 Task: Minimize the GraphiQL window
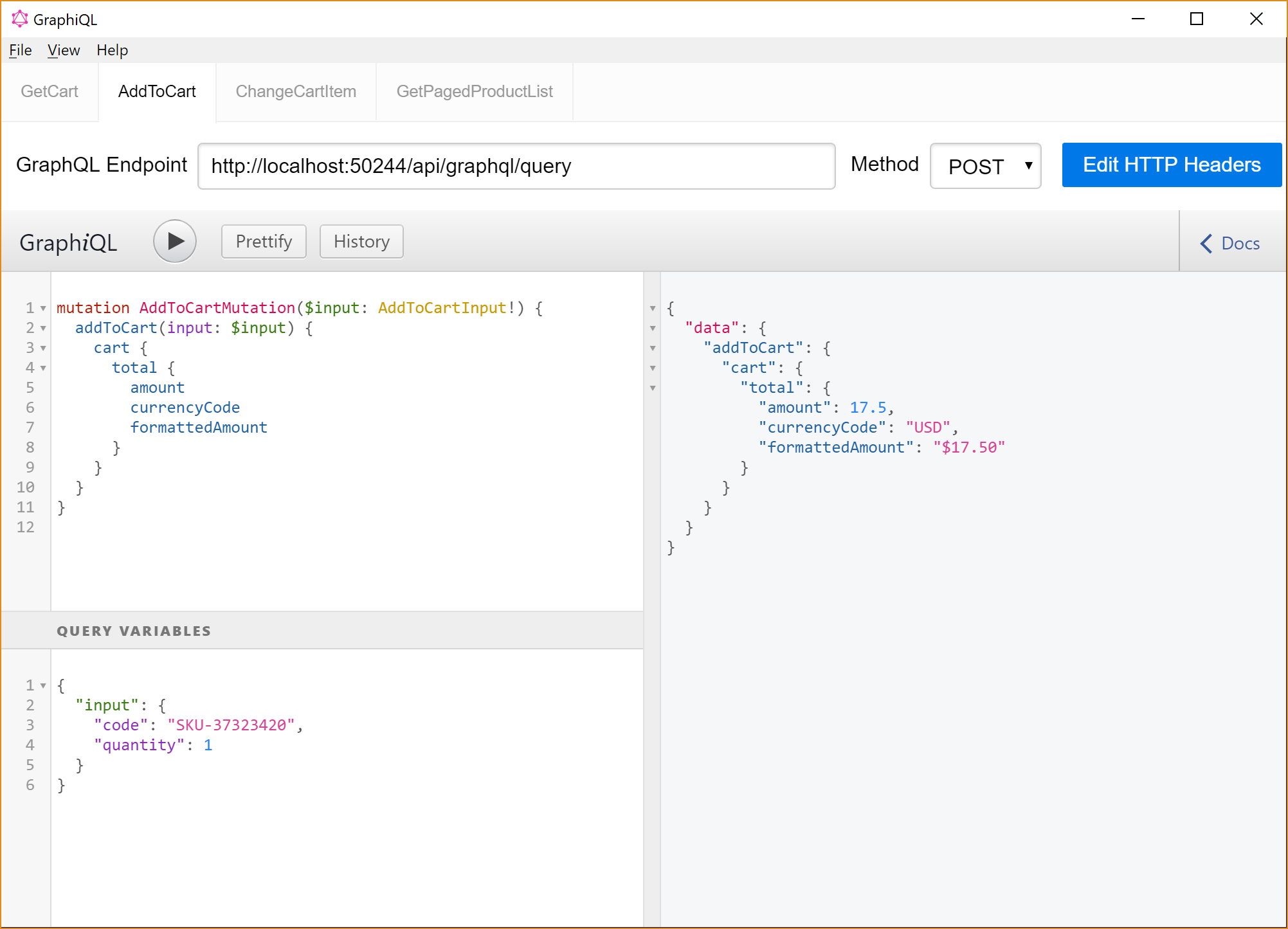point(1138,19)
